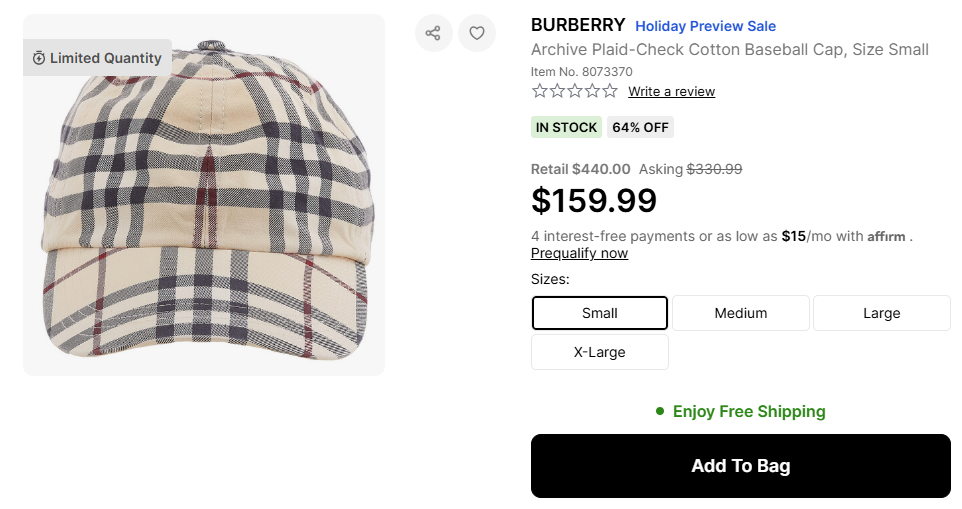Open the Prequalify now link
This screenshot has height=509, width=962.
point(579,253)
